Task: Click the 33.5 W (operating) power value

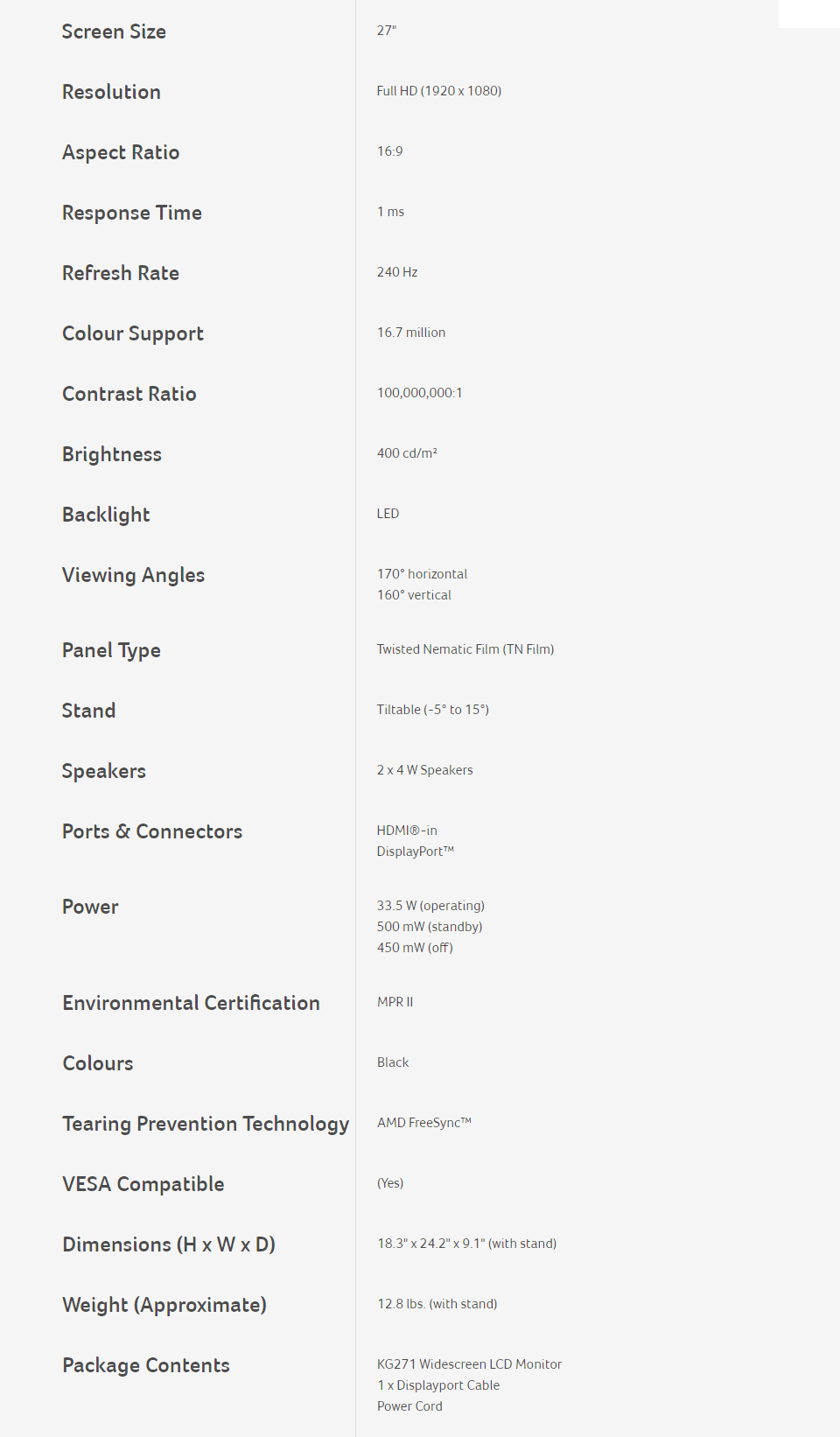Action: point(430,906)
